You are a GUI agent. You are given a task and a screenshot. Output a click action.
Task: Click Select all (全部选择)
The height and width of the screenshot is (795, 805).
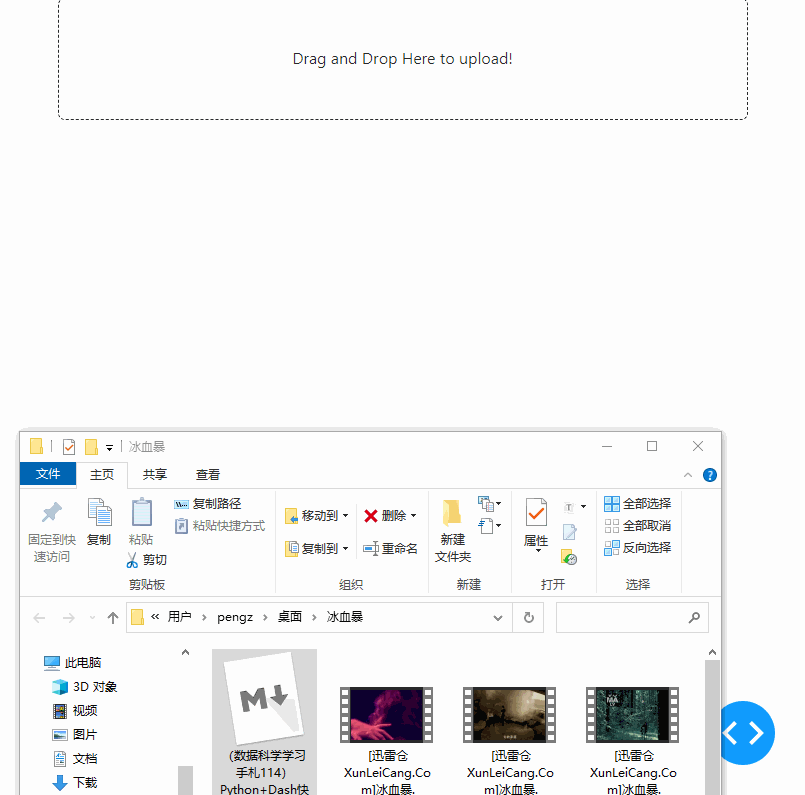tap(637, 504)
